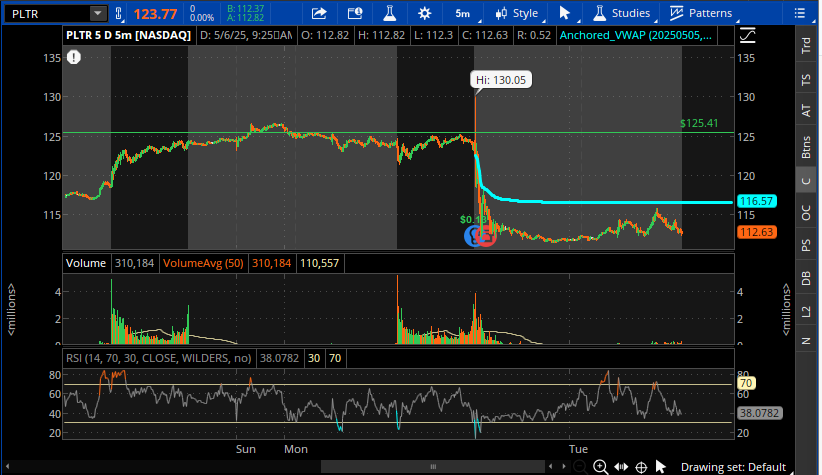The width and height of the screenshot is (822, 475).
Task: Open the N sidebar tab
Action: pos(806,341)
